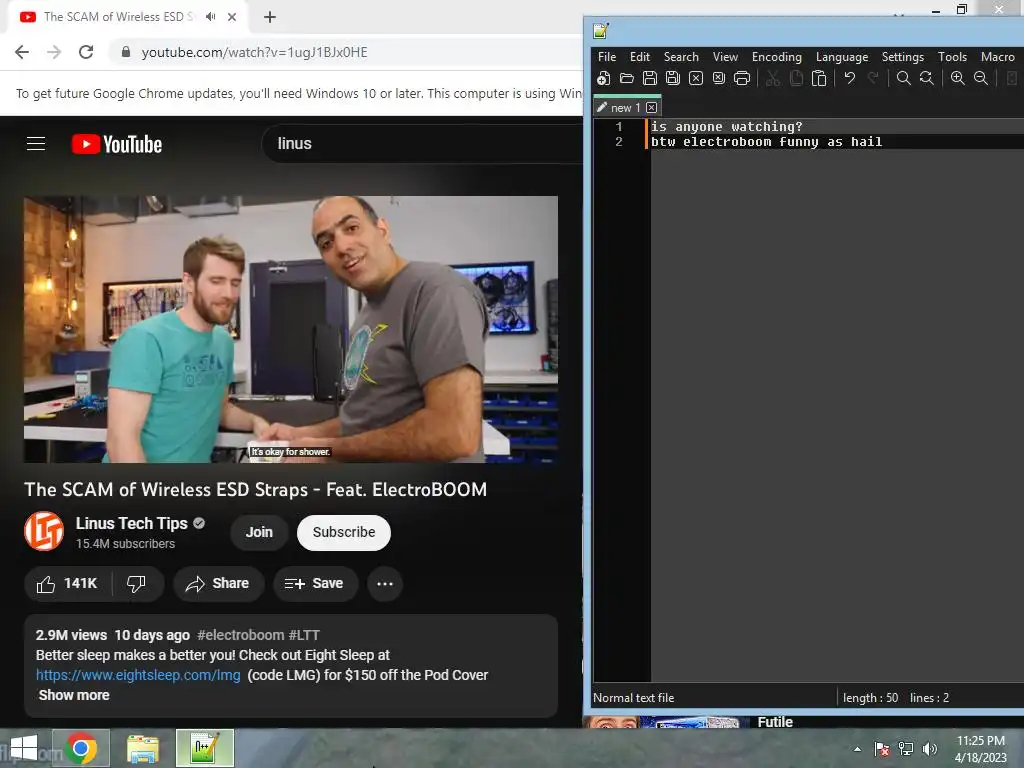The image size is (1024, 768).
Task: Open the Linus Tech Tips channel name link
Action: point(131,523)
